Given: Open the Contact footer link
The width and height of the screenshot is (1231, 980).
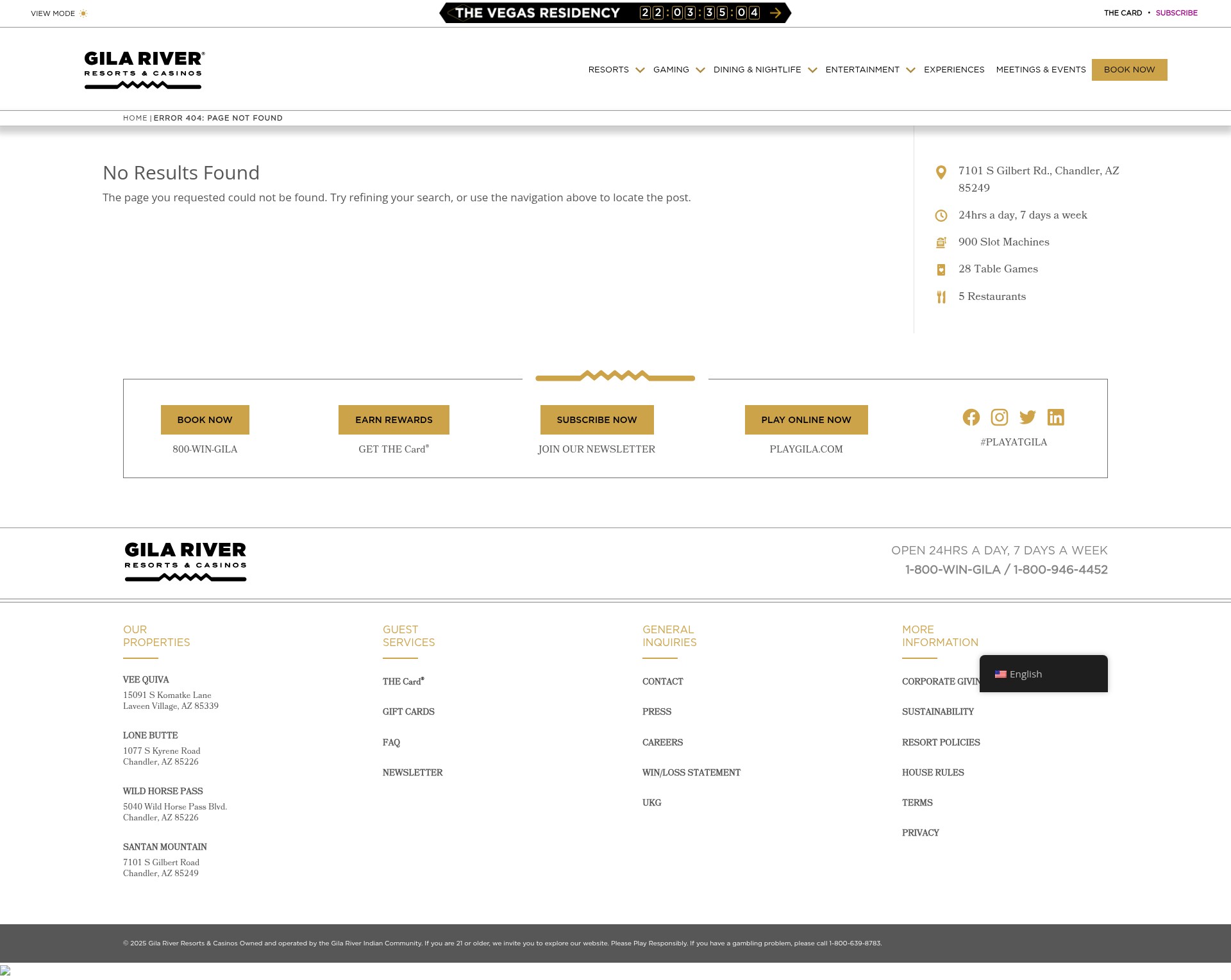Looking at the screenshot, I should (x=662, y=681).
